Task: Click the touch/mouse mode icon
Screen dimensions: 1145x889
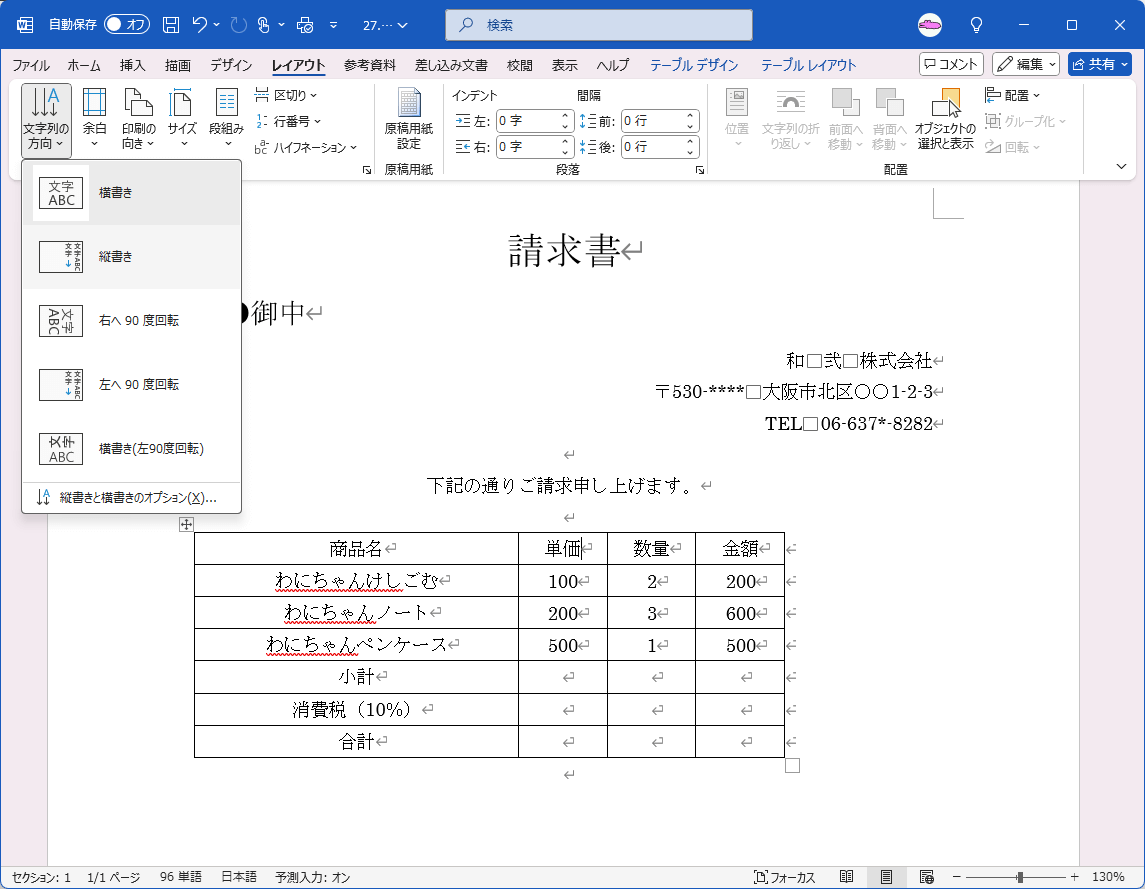Action: [264, 25]
